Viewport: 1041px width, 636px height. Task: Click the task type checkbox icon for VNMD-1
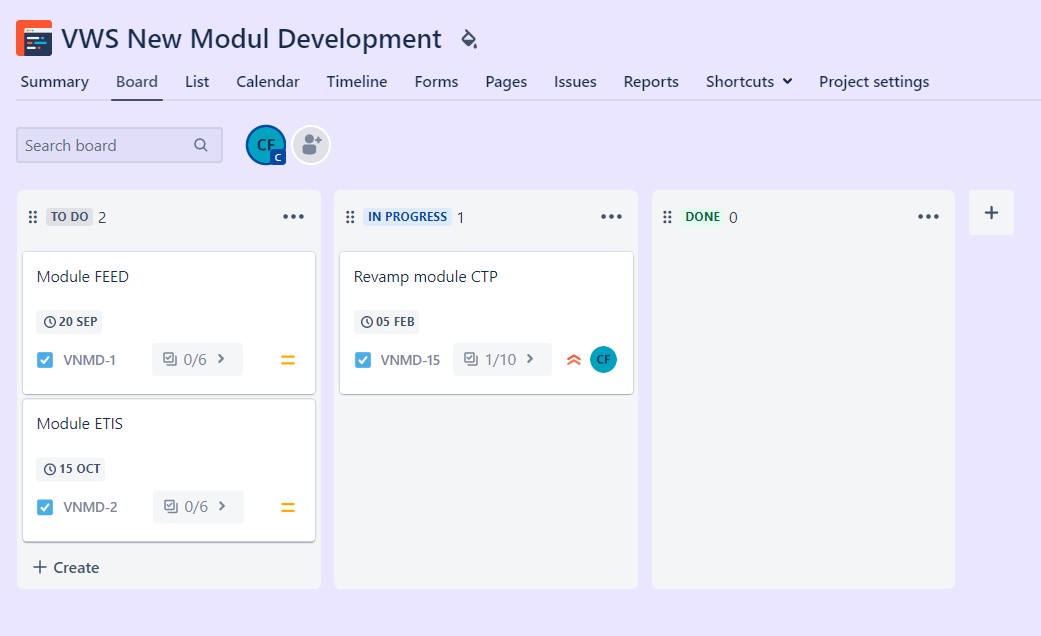[44, 360]
